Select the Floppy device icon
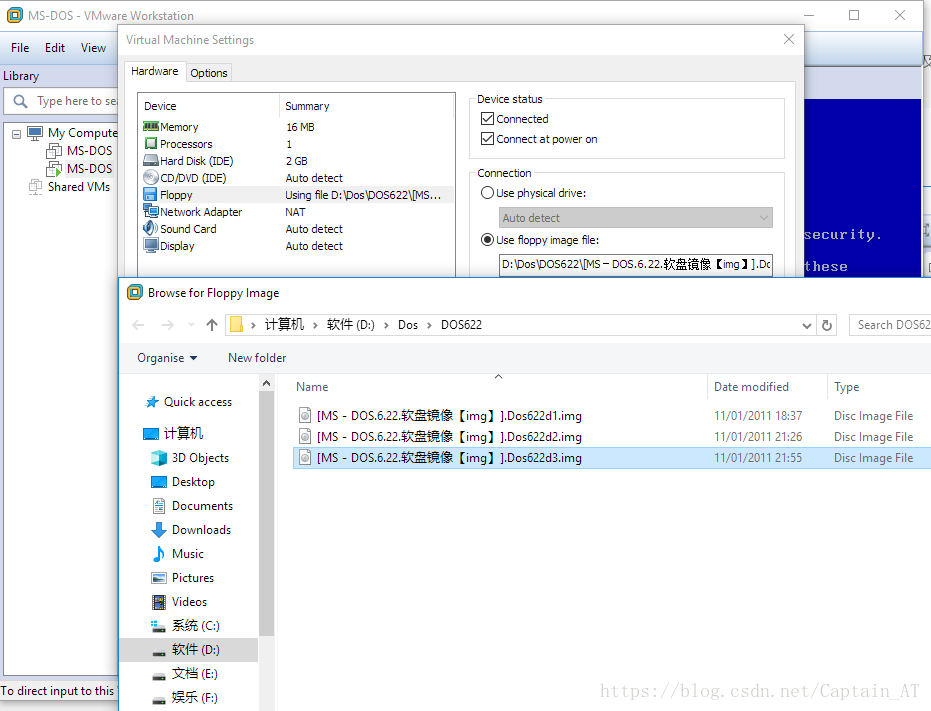This screenshot has height=711, width=931. click(150, 194)
